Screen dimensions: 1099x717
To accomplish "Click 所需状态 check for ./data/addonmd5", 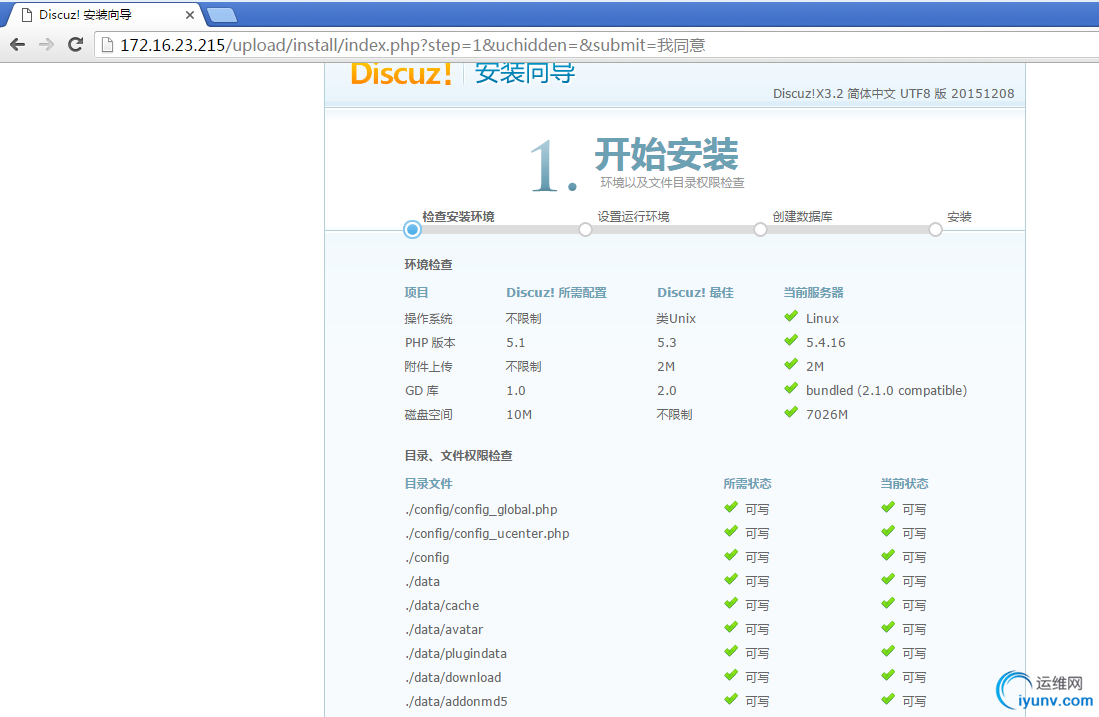I will pyautogui.click(x=731, y=699).
